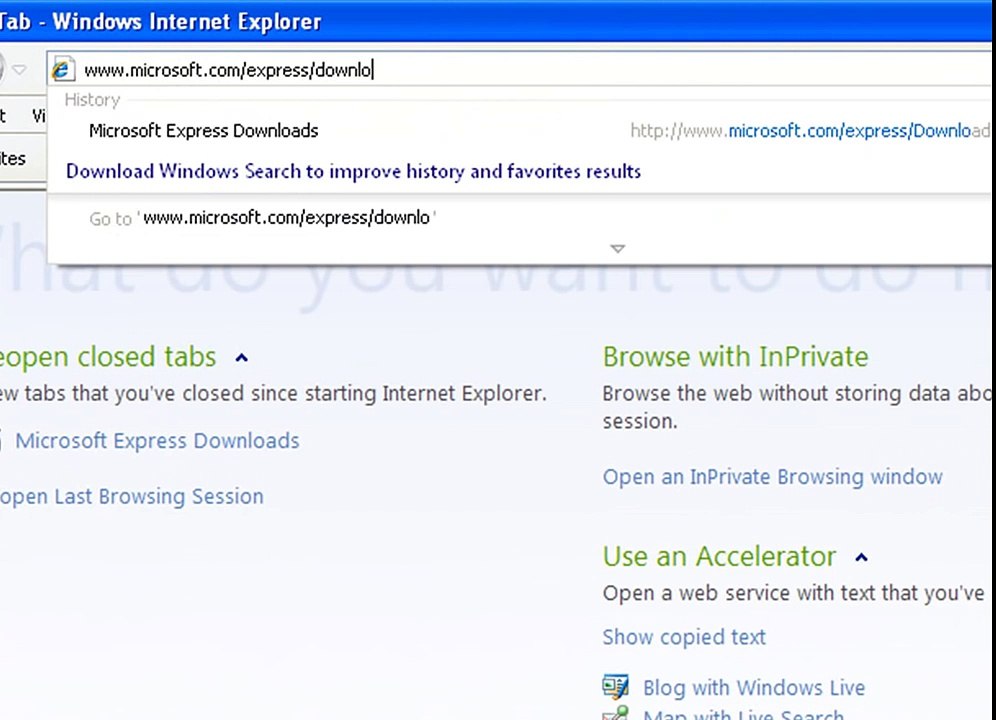Open the suggested microsoft.com/express/Download URL

coord(810,131)
